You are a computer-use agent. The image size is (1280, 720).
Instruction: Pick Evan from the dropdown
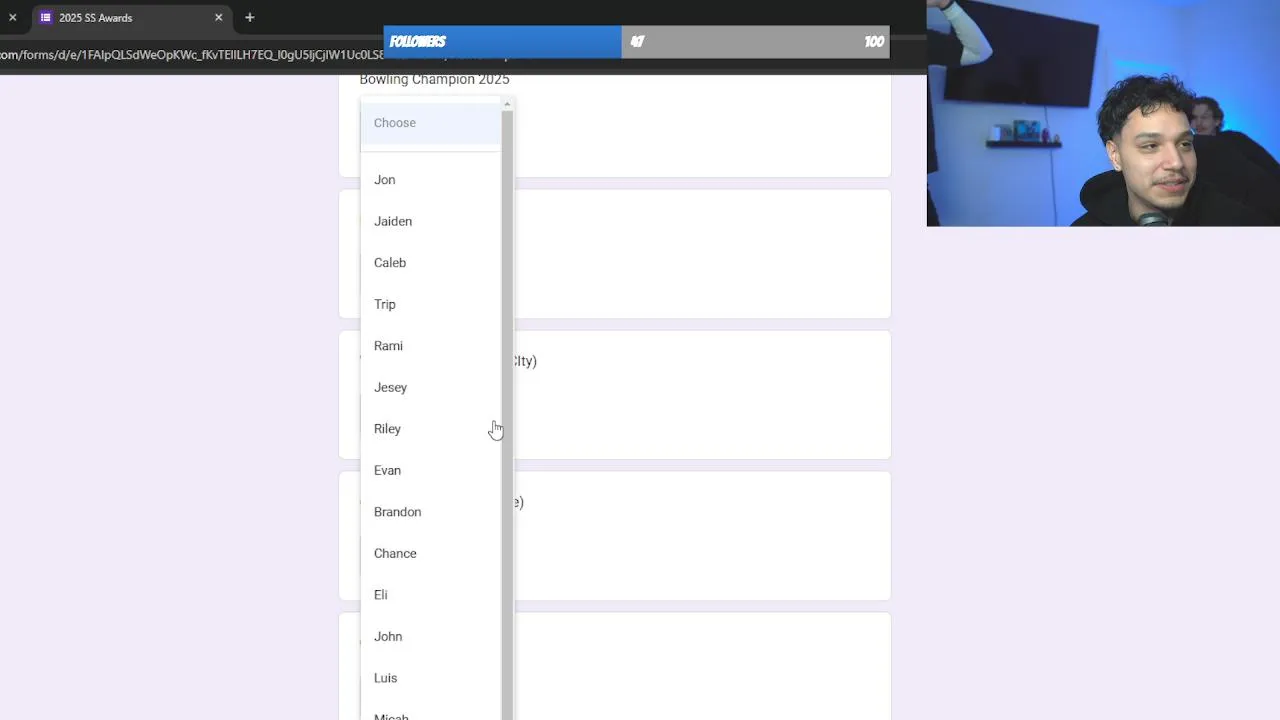[x=431, y=470]
